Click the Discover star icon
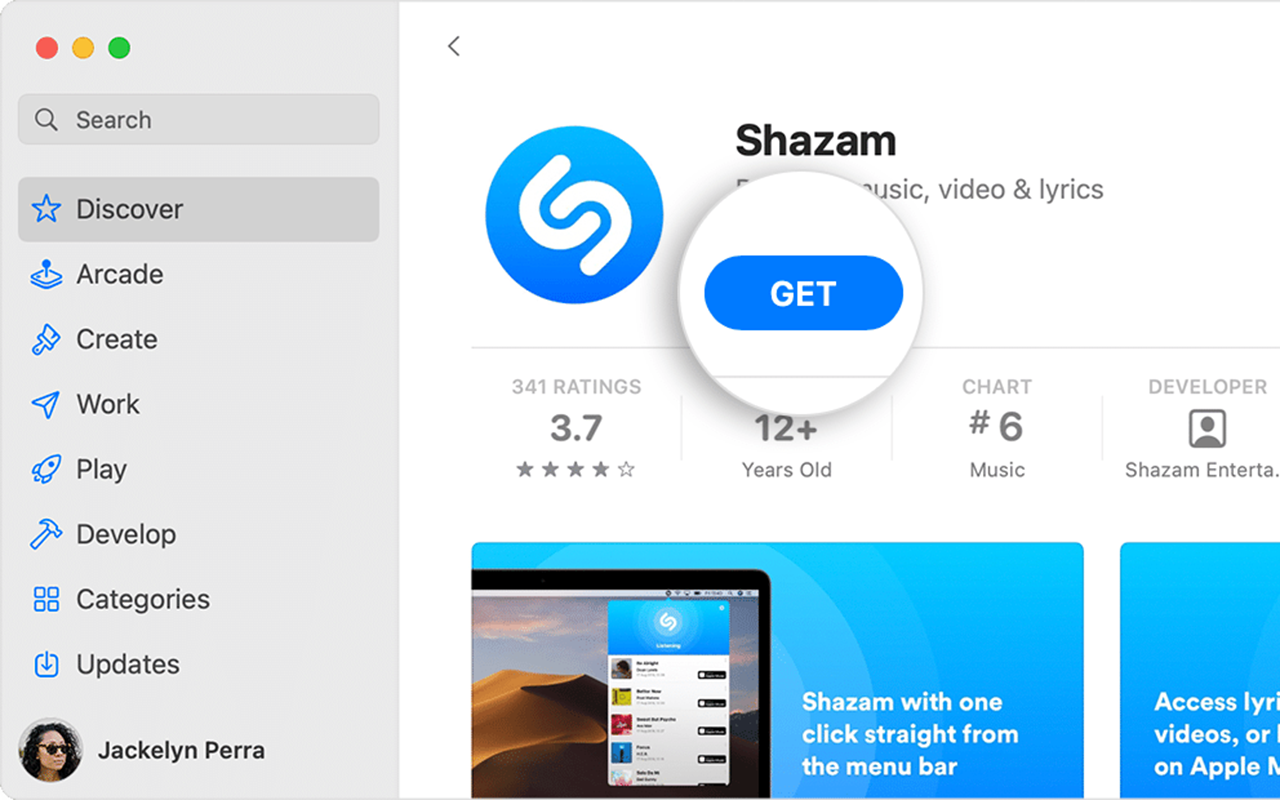 click(x=46, y=209)
